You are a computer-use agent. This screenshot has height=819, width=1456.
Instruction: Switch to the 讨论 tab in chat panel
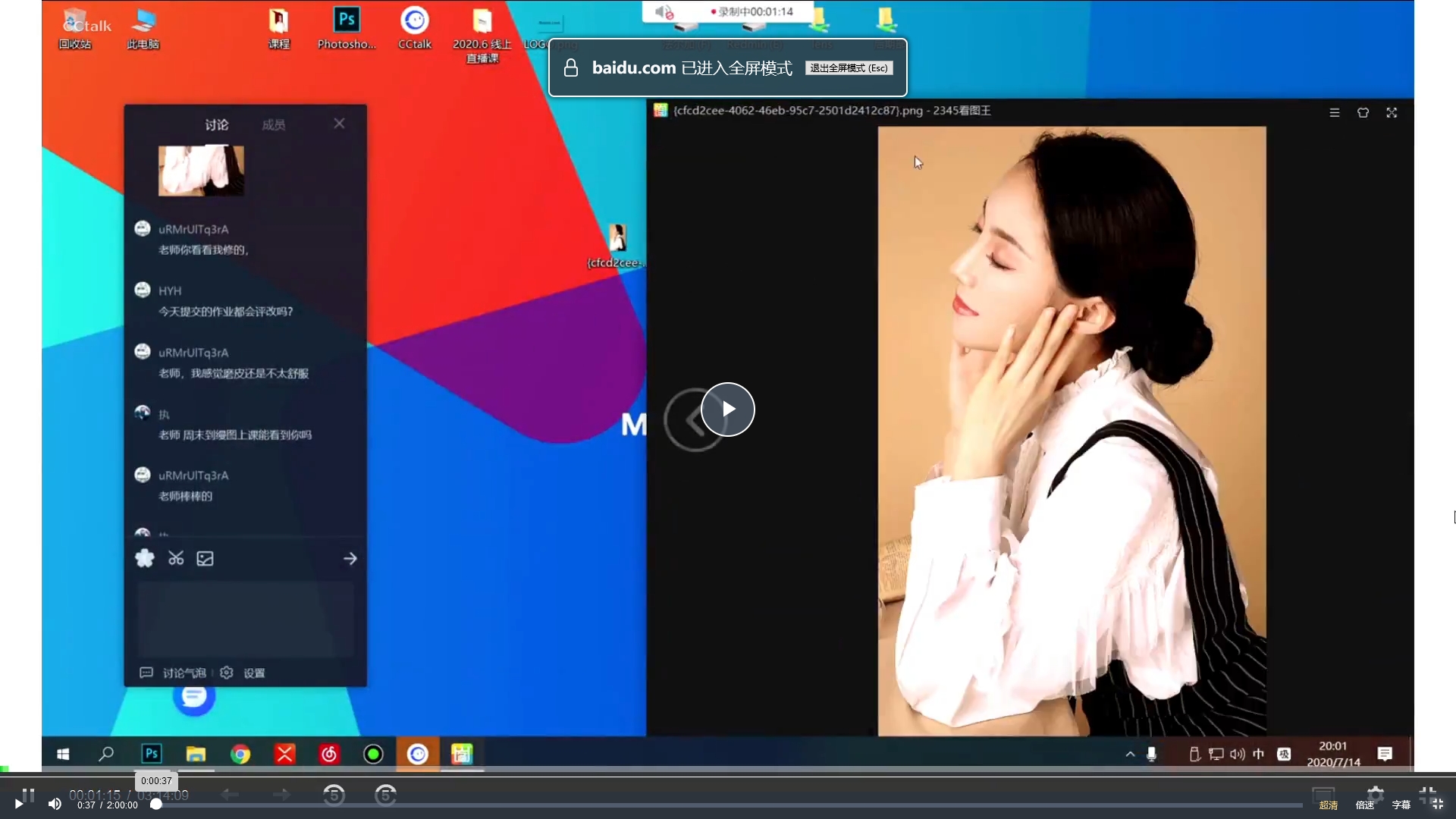(217, 124)
